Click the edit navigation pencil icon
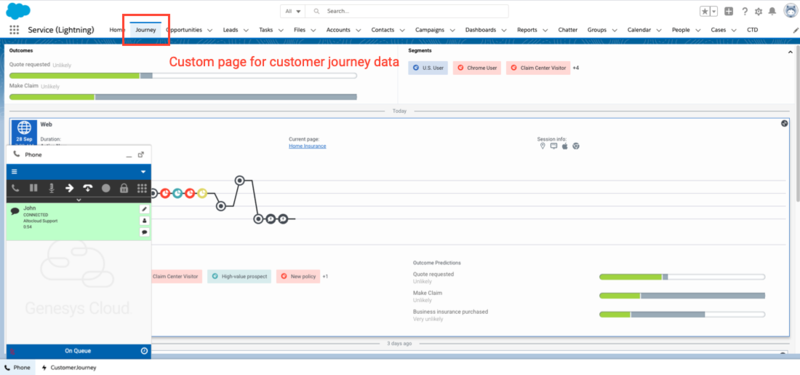The height and width of the screenshot is (375, 800). click(795, 31)
